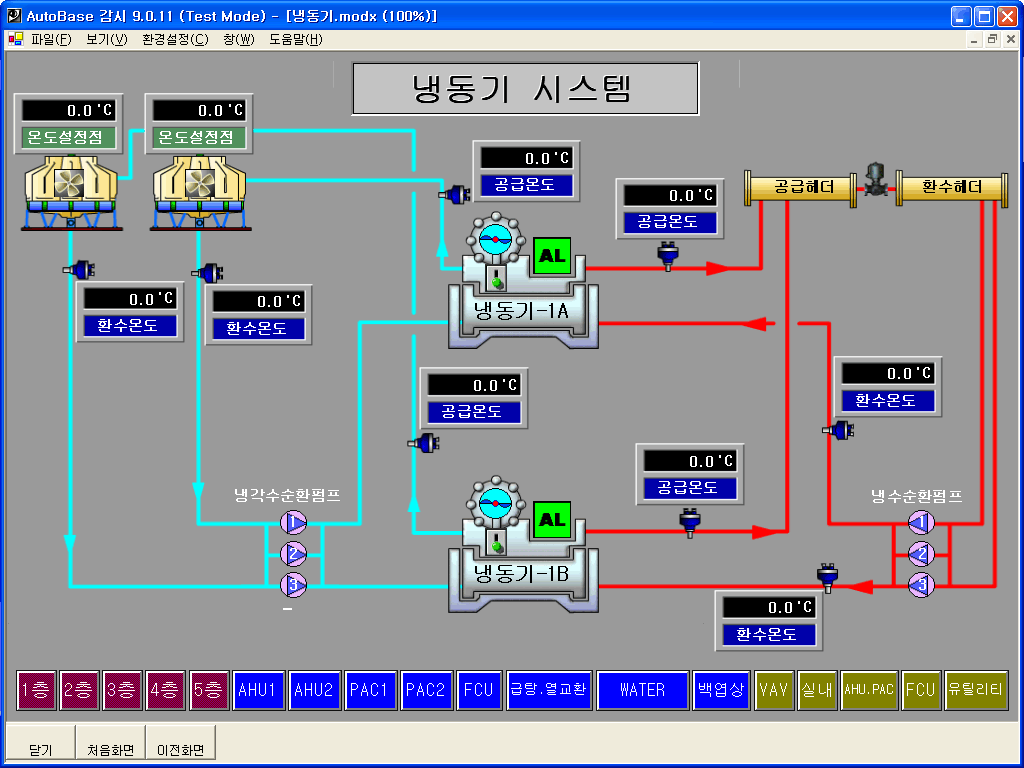Click the purple 3층 floor button

[123, 690]
